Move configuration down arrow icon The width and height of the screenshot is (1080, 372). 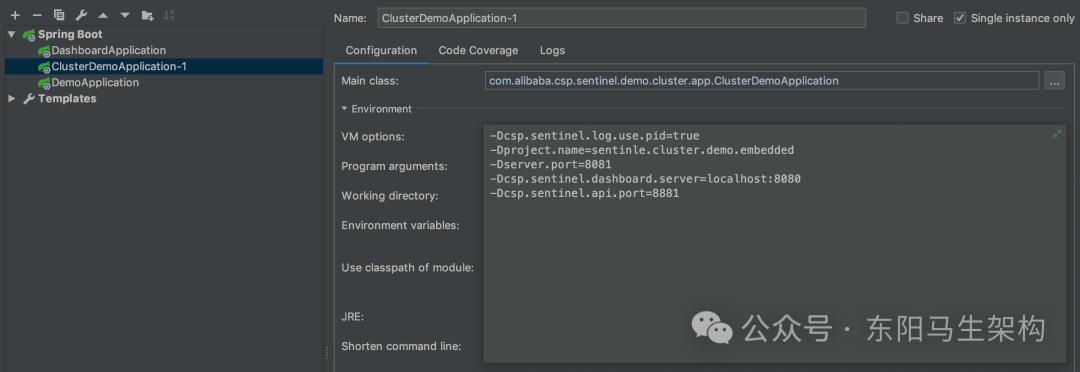125,15
